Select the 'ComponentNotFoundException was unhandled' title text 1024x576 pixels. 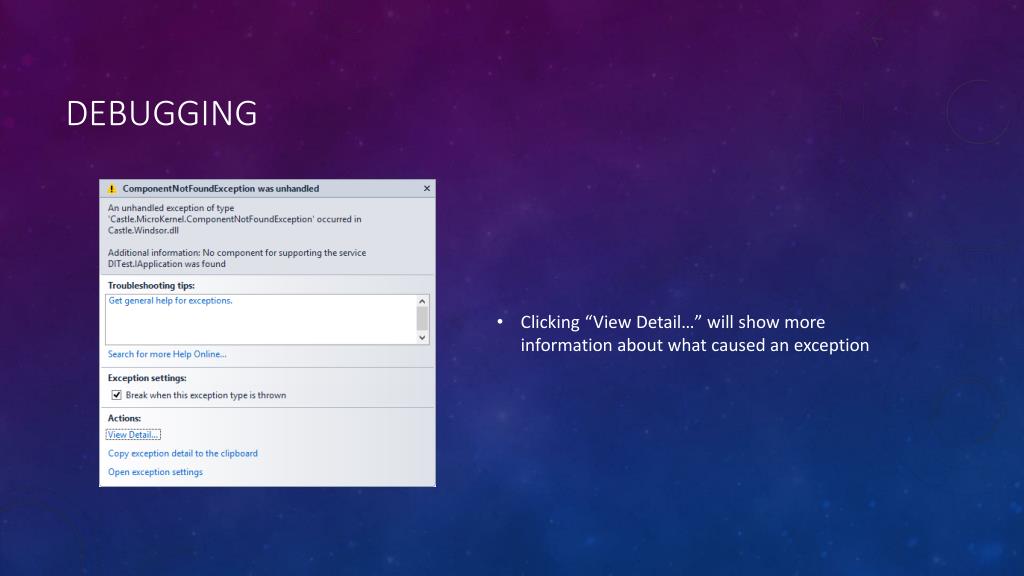221,189
